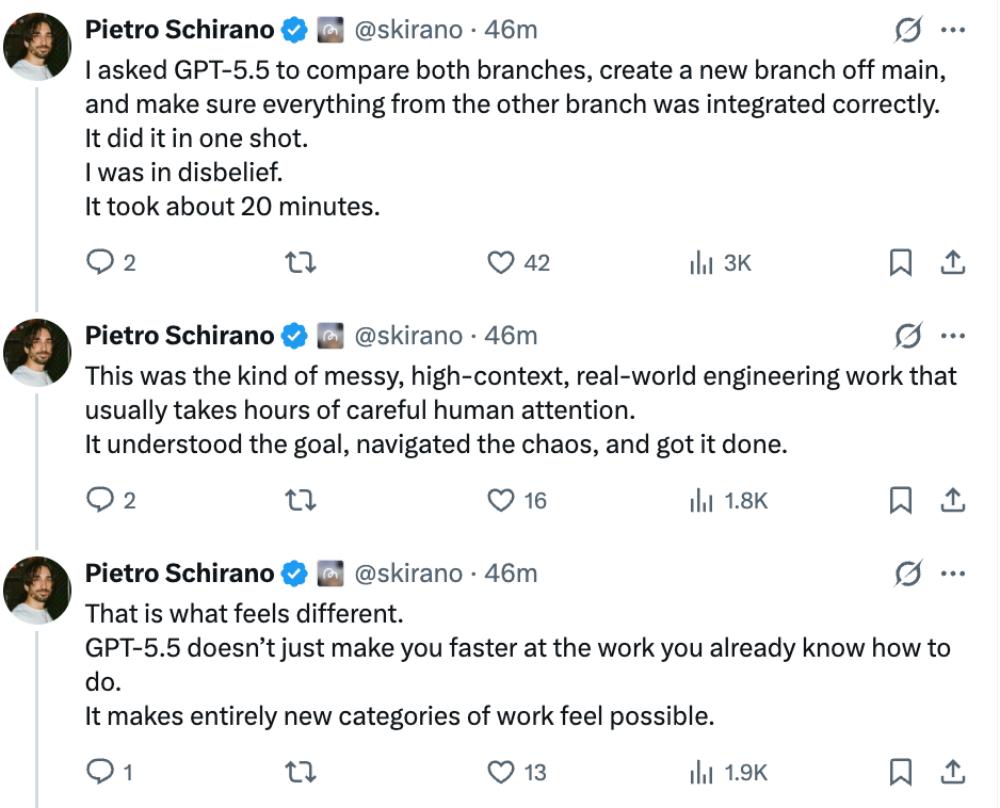
Task: Like the tweet with 42 likes
Action: coord(500,263)
